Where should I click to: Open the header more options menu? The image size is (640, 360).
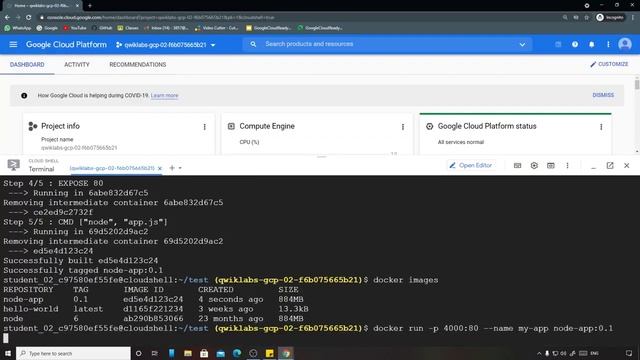(x=608, y=44)
